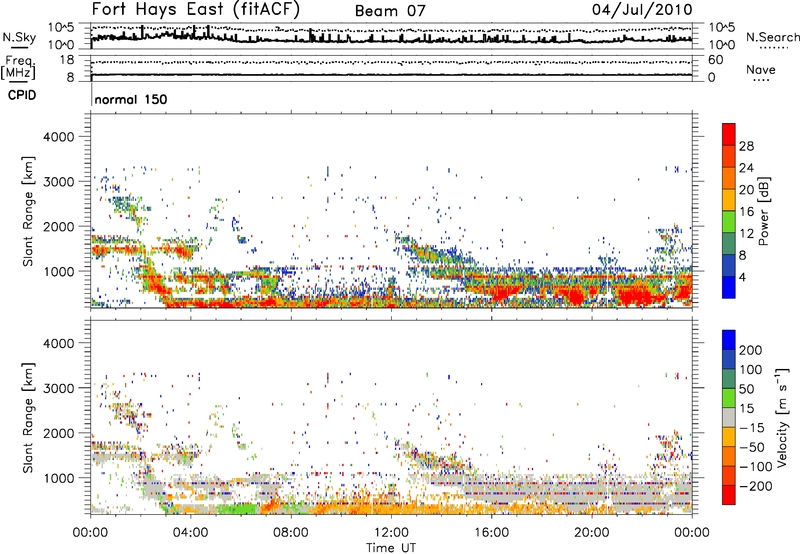Click '3000' tick on the power panel
Viewport: 800px width, 554px height.
coord(58,182)
